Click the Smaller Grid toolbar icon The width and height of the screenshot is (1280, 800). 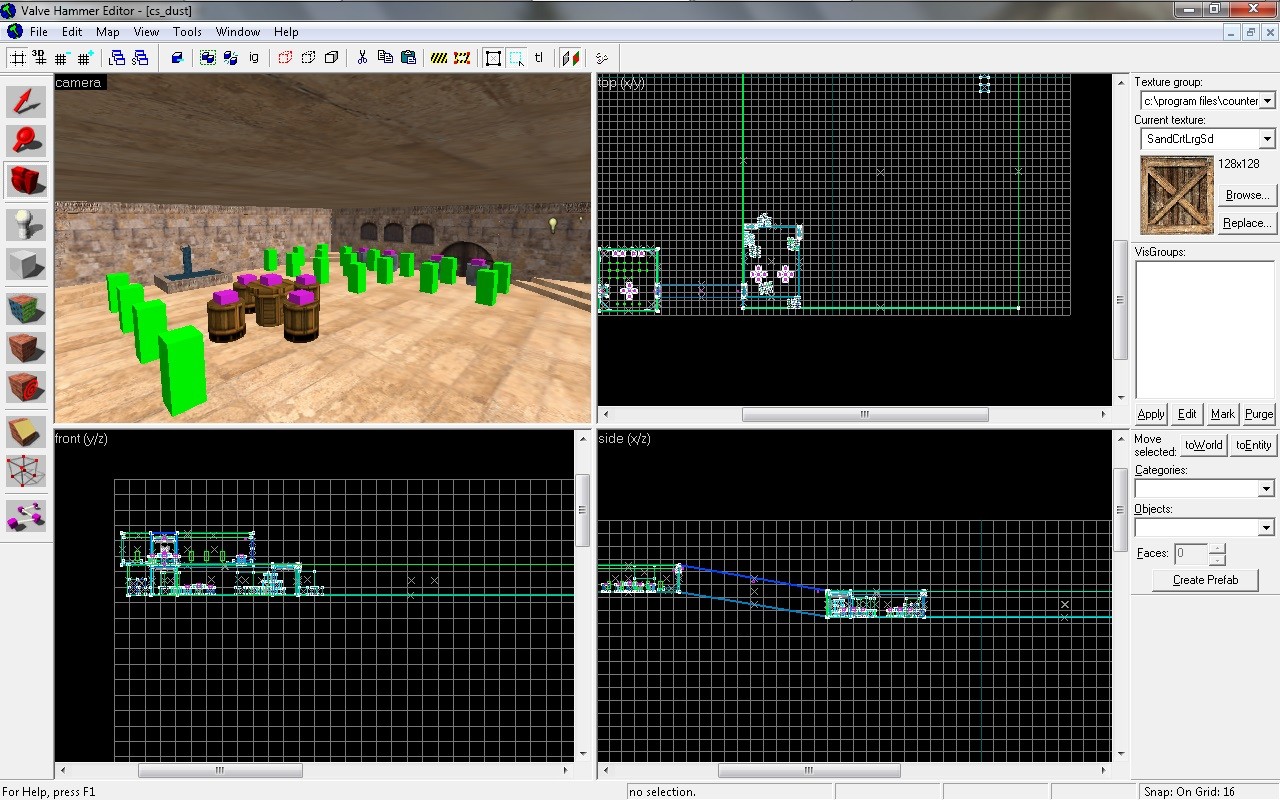(x=62, y=57)
